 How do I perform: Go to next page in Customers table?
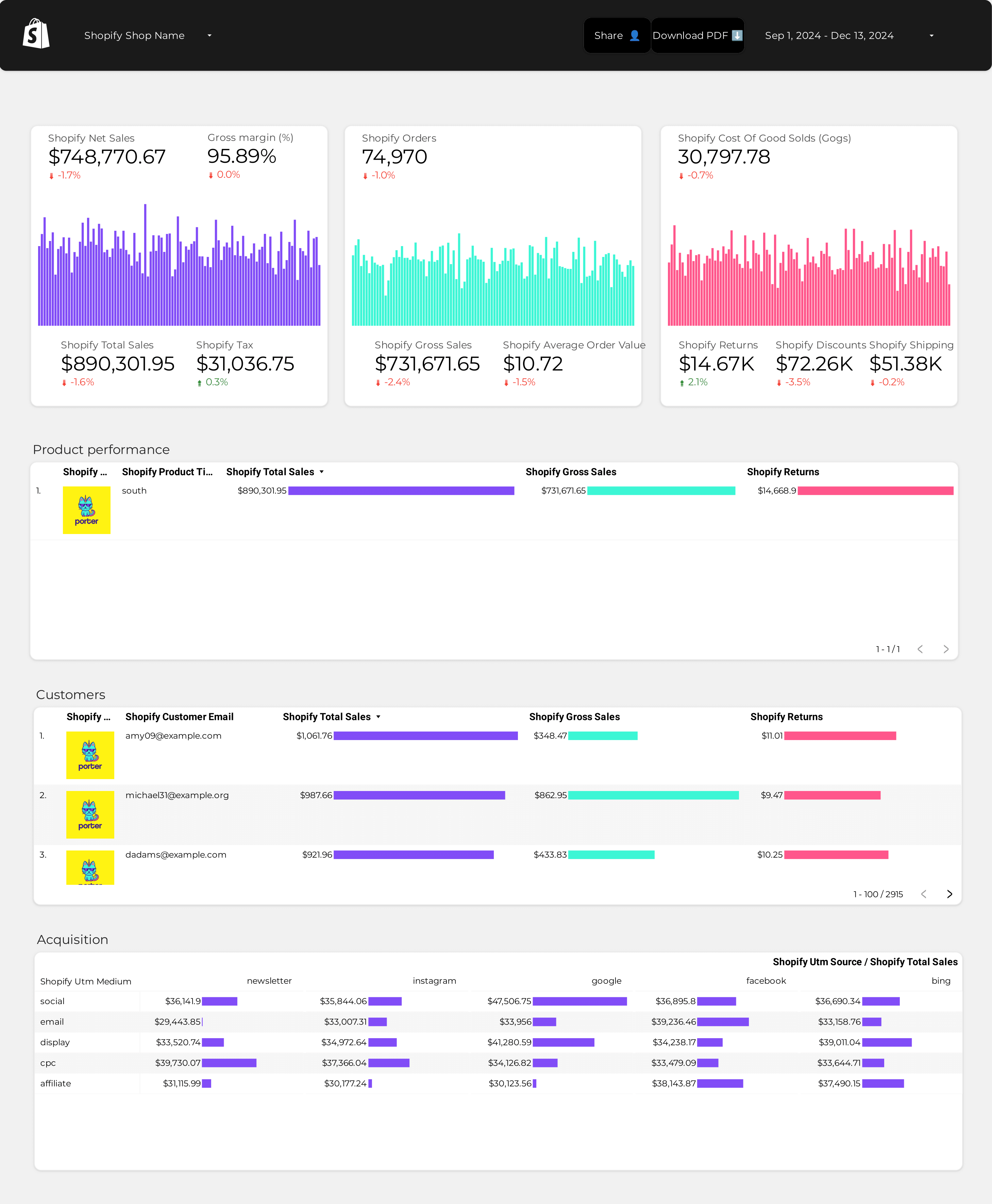click(x=949, y=894)
